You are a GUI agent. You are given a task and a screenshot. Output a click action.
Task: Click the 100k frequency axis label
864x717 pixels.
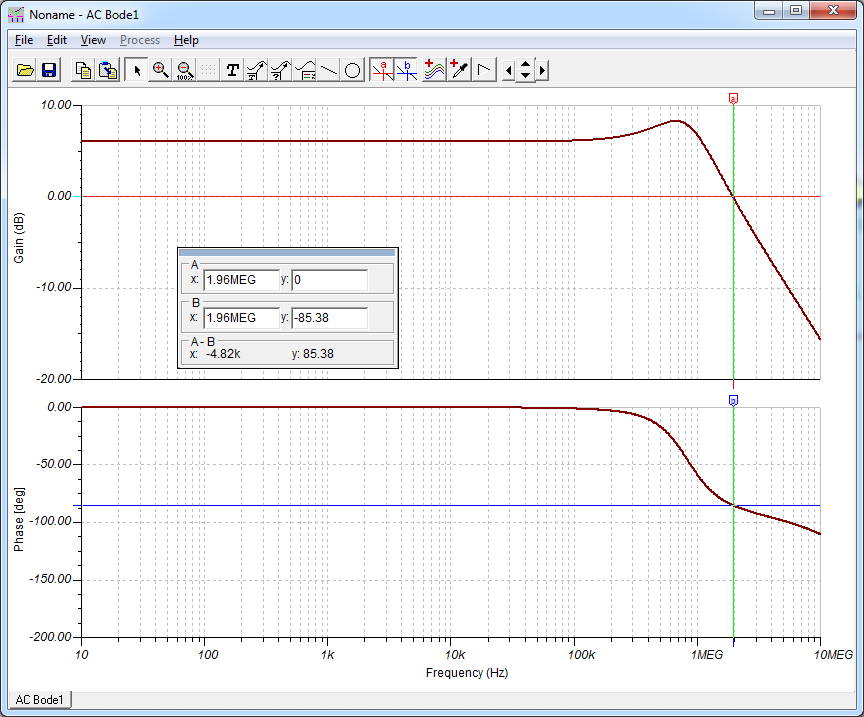(x=582, y=655)
